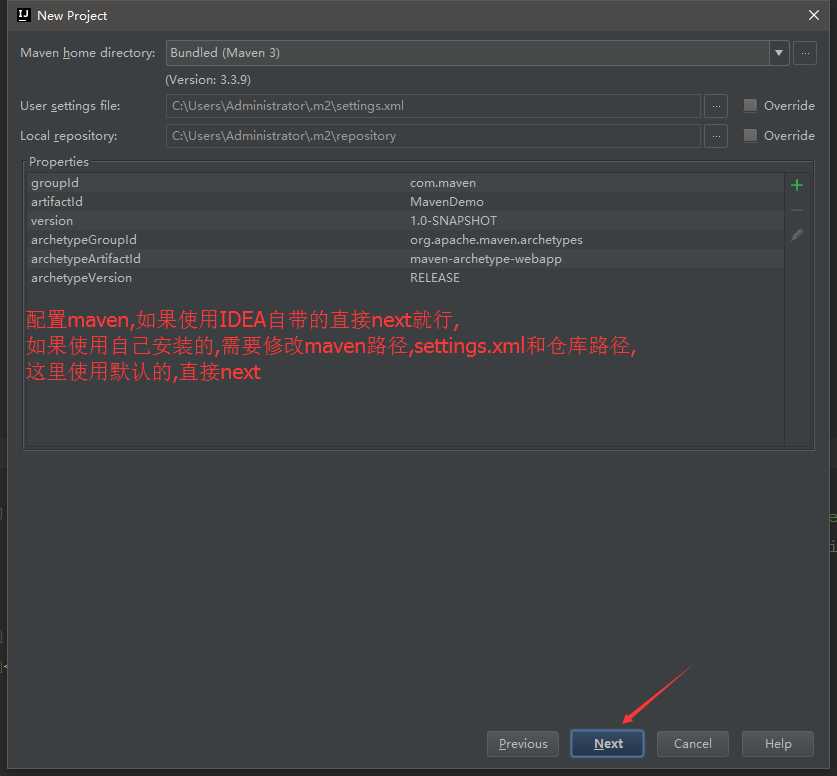Browse for the User settings file

click(x=716, y=106)
